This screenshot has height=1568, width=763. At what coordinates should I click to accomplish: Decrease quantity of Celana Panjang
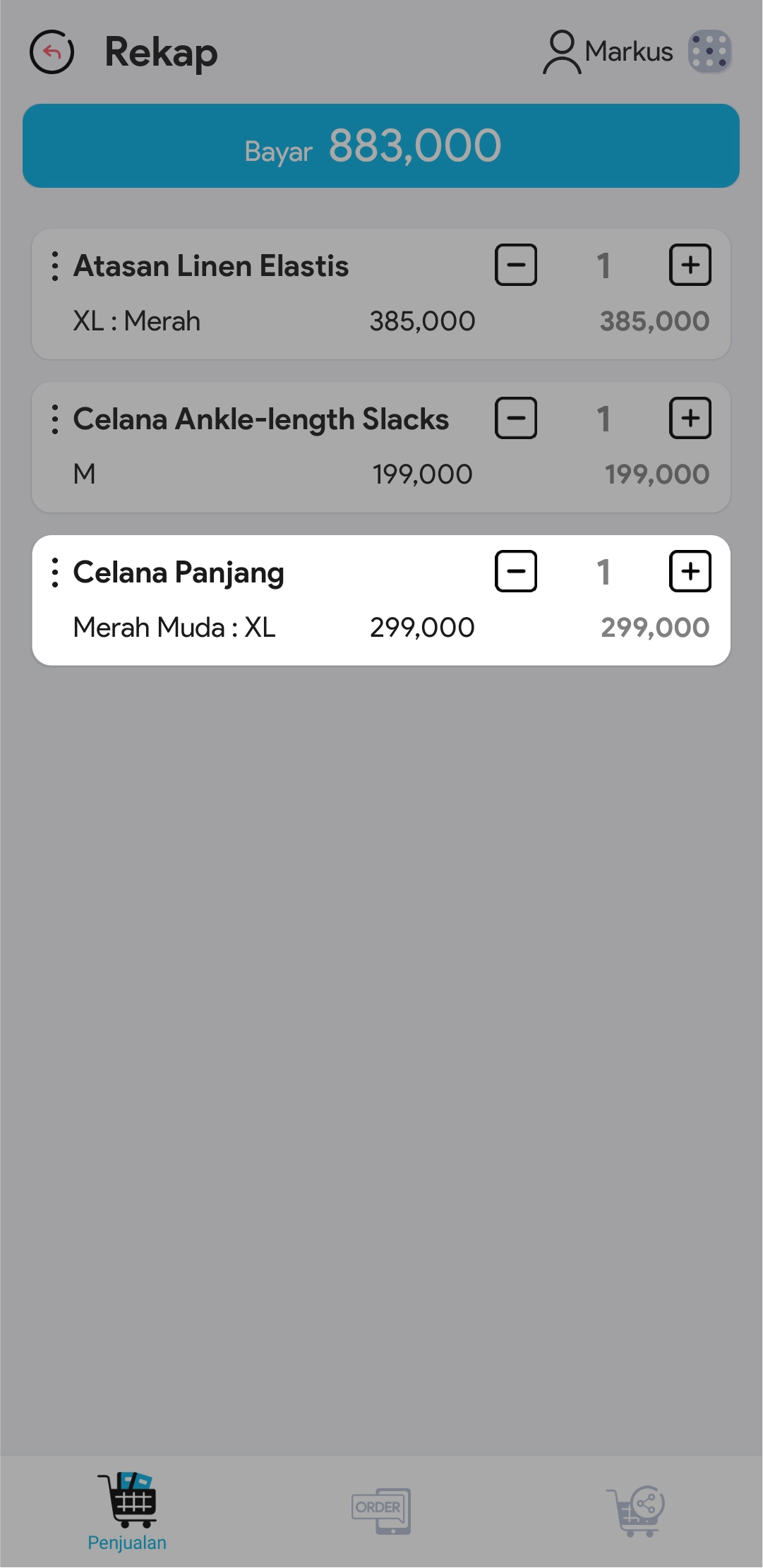516,572
